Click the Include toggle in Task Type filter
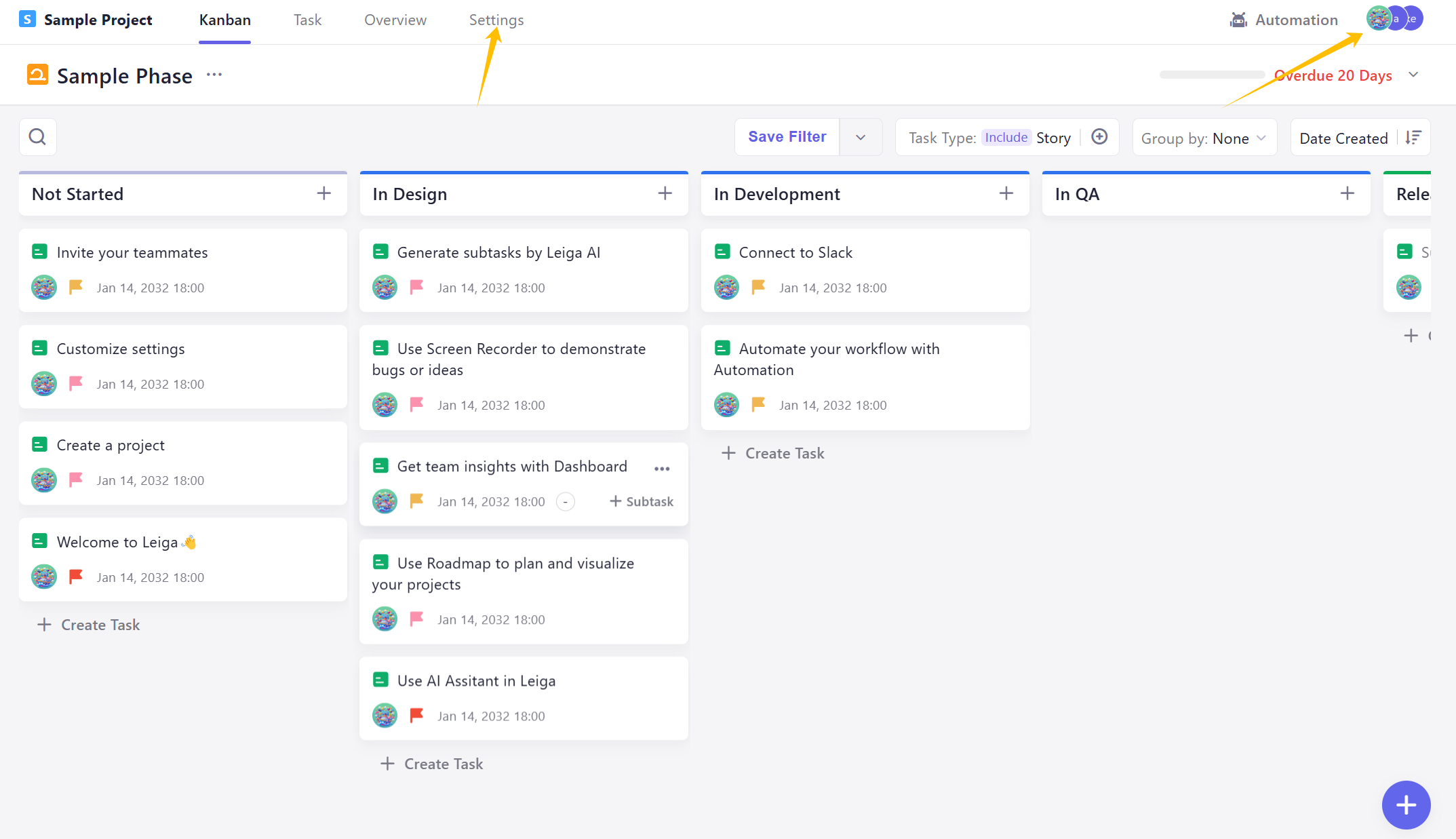1456x839 pixels. tap(1006, 138)
